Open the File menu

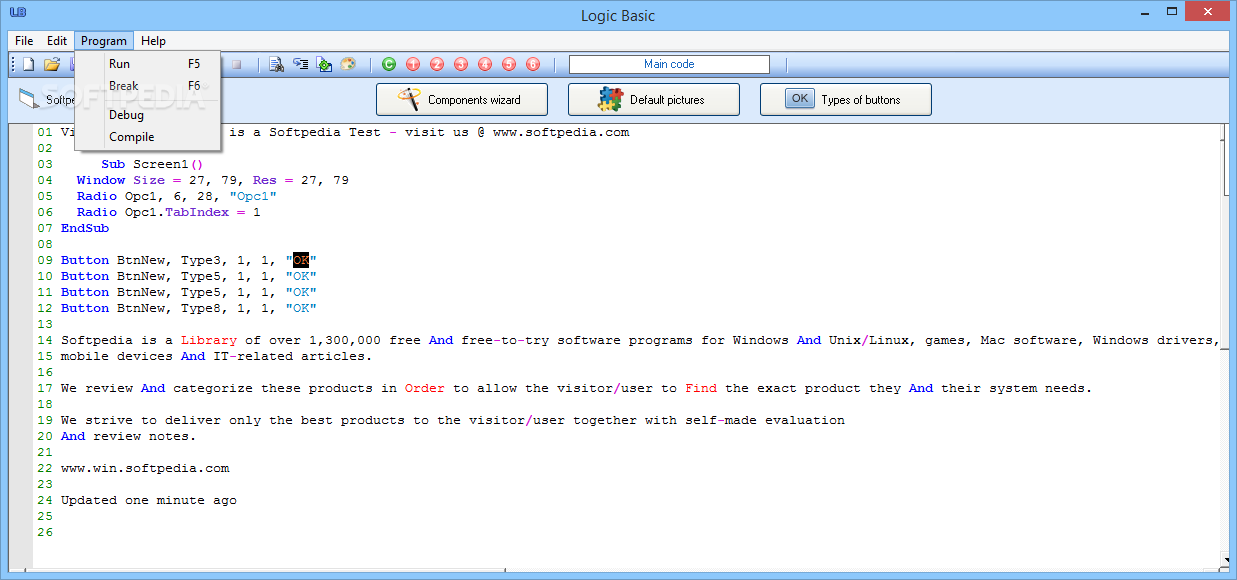(x=24, y=41)
